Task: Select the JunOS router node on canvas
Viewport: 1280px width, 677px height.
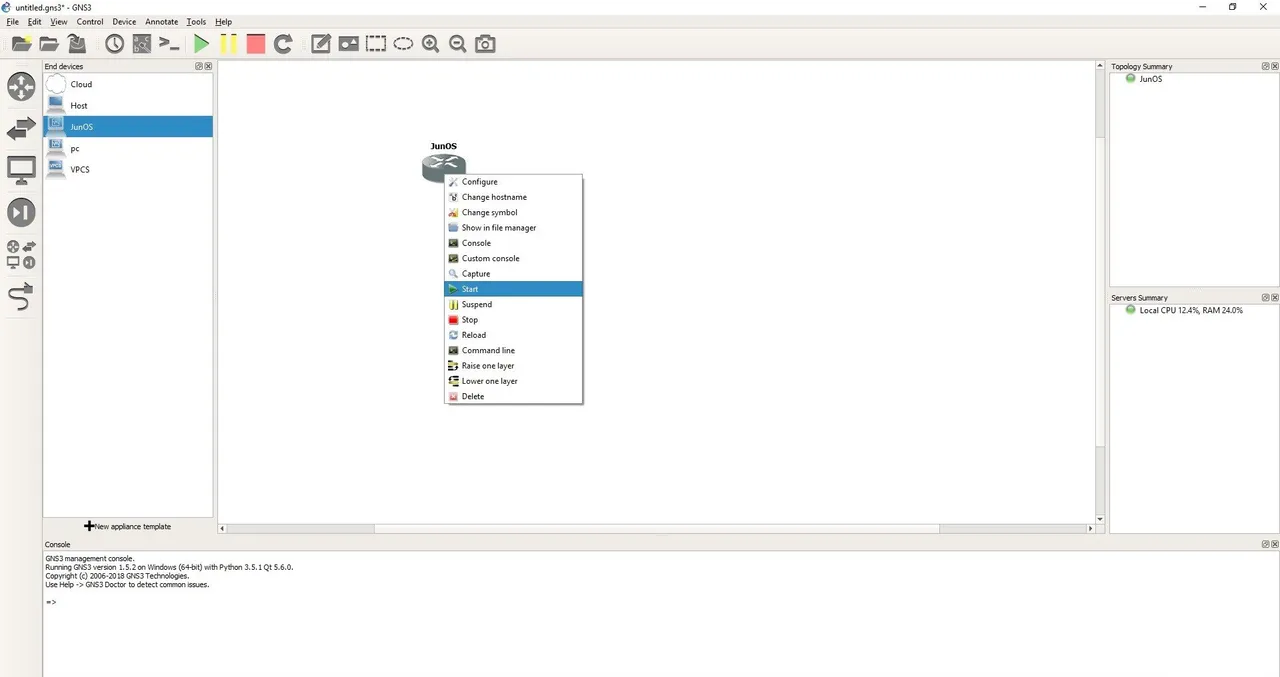Action: tap(443, 167)
